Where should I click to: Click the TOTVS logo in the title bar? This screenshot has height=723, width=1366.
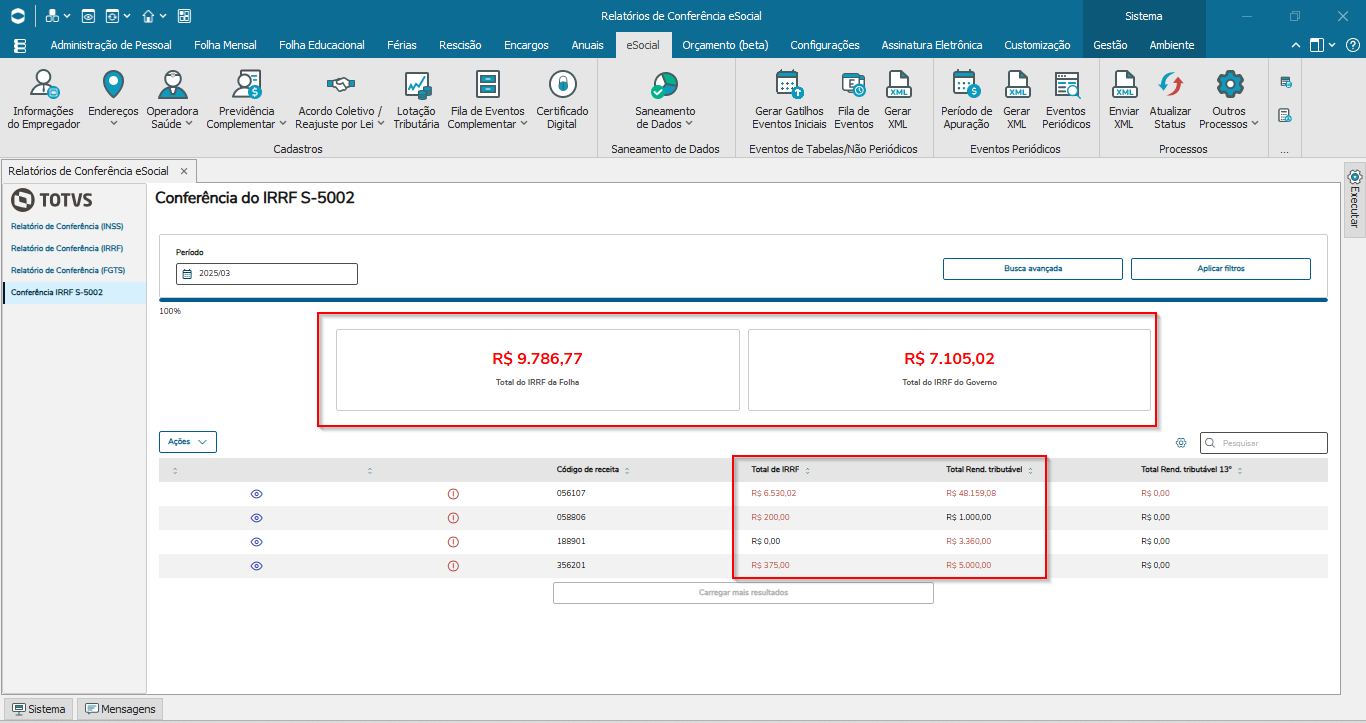(17, 16)
